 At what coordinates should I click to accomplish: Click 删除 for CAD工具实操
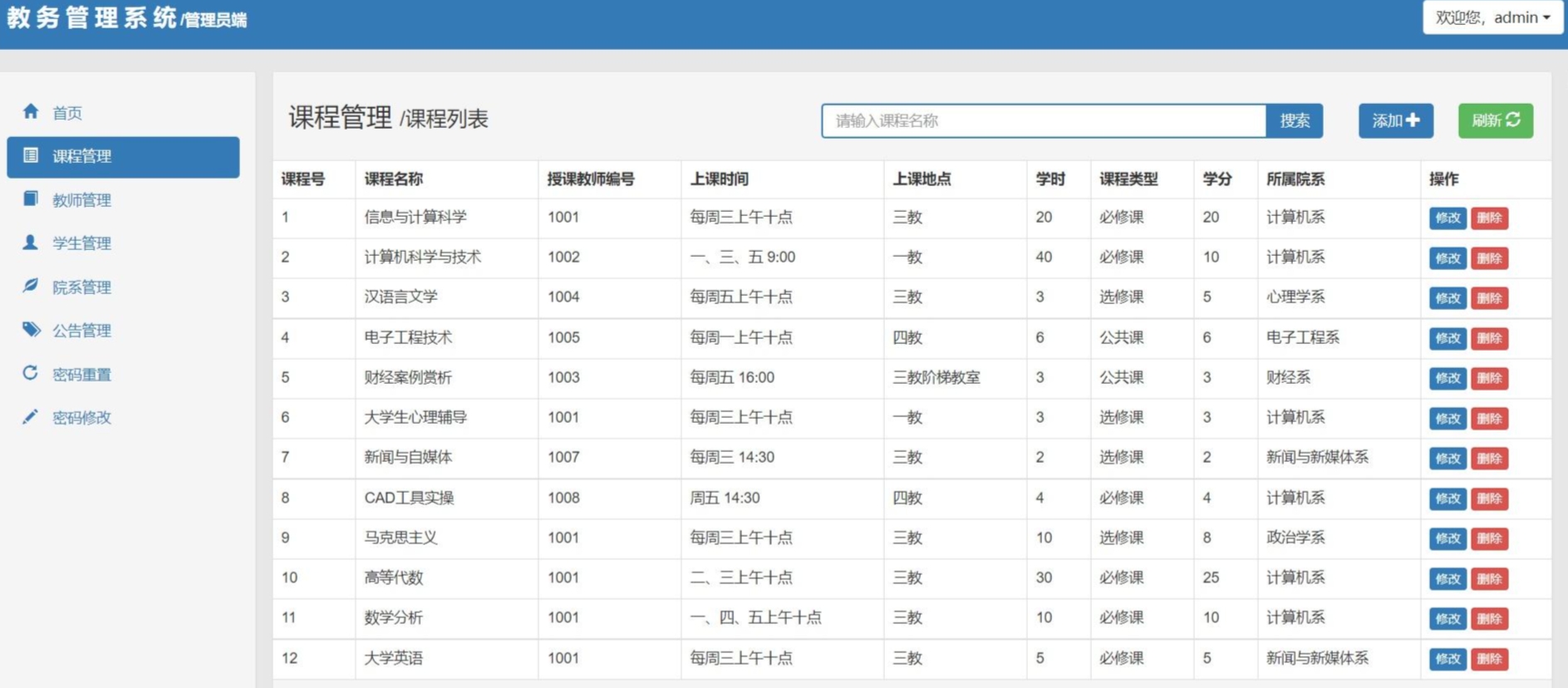pyautogui.click(x=1489, y=499)
